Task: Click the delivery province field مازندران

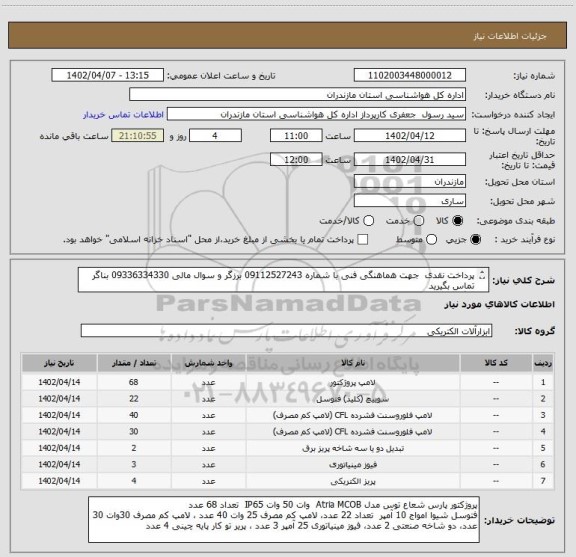Action: pos(410,182)
